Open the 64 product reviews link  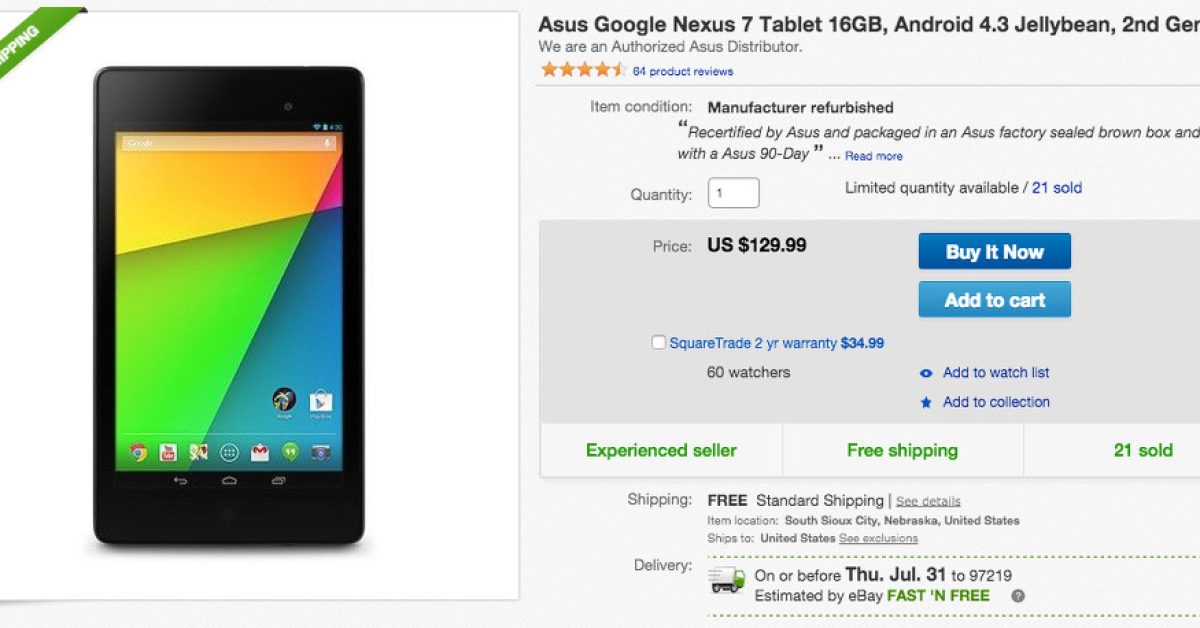point(682,71)
